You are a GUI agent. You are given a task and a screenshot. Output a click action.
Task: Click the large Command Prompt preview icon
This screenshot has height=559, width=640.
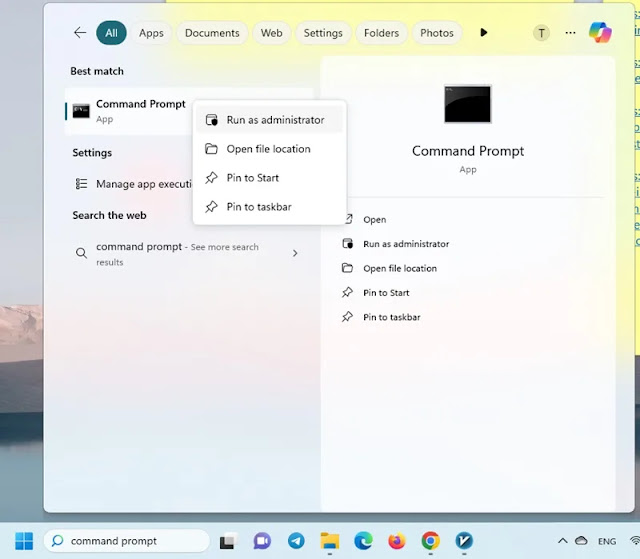point(468,104)
